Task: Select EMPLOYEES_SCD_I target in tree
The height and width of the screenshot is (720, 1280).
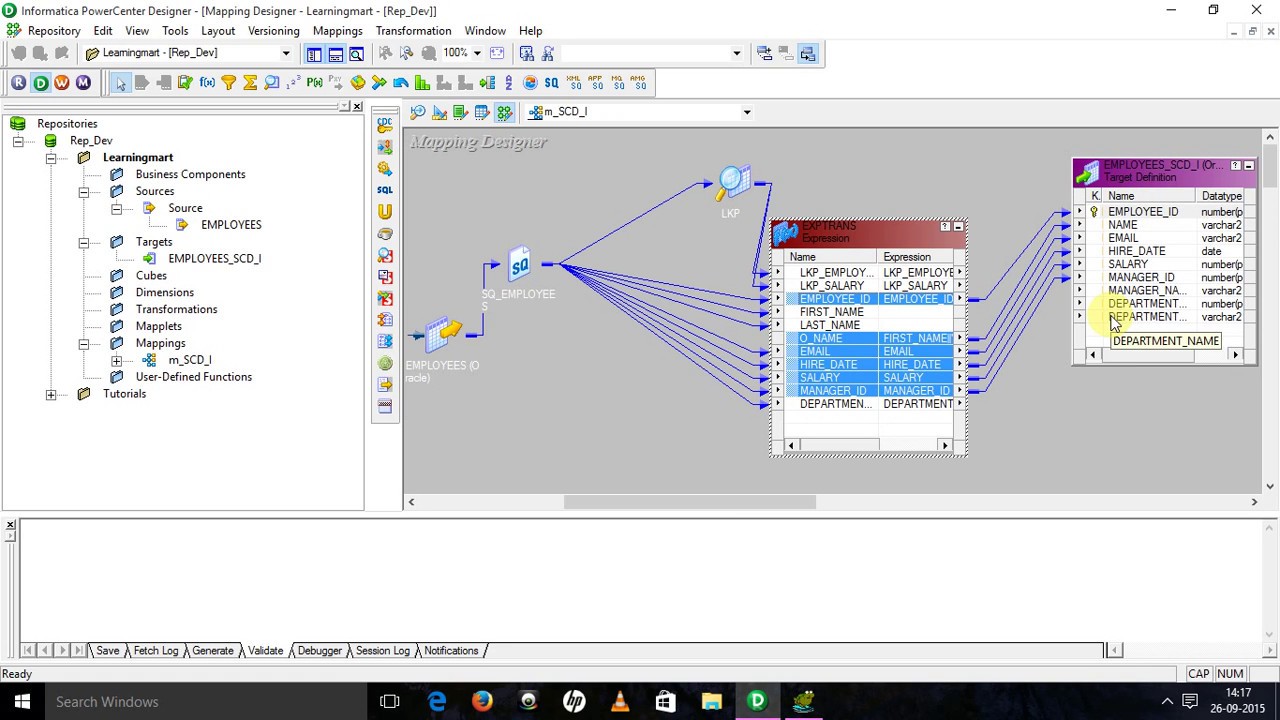Action: (214, 259)
